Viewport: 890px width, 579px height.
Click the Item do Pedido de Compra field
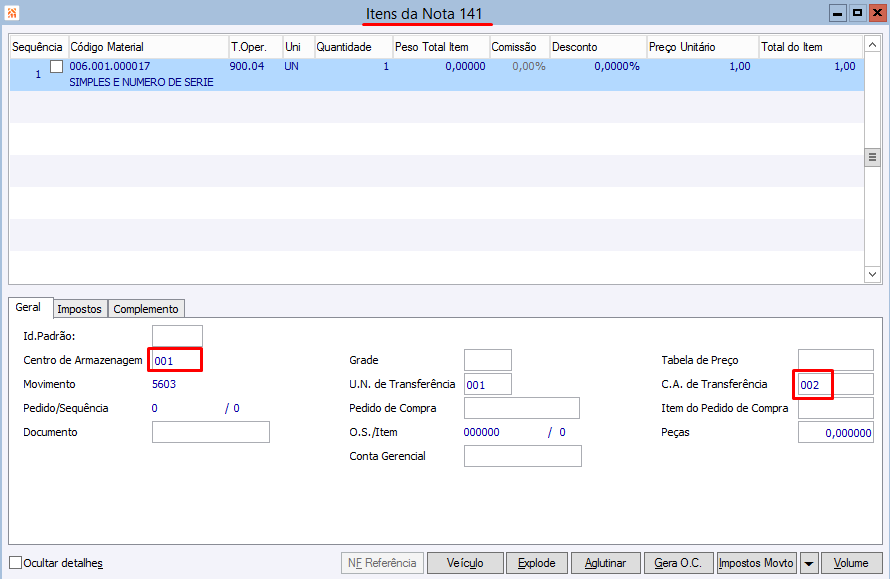(836, 408)
